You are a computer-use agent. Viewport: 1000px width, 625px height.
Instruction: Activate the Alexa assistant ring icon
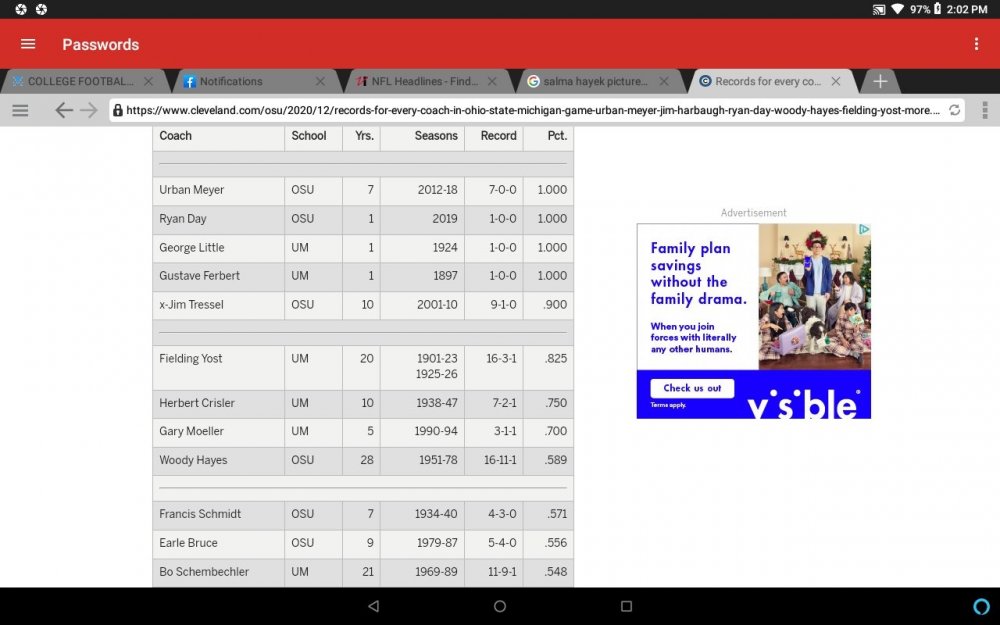pos(981,606)
